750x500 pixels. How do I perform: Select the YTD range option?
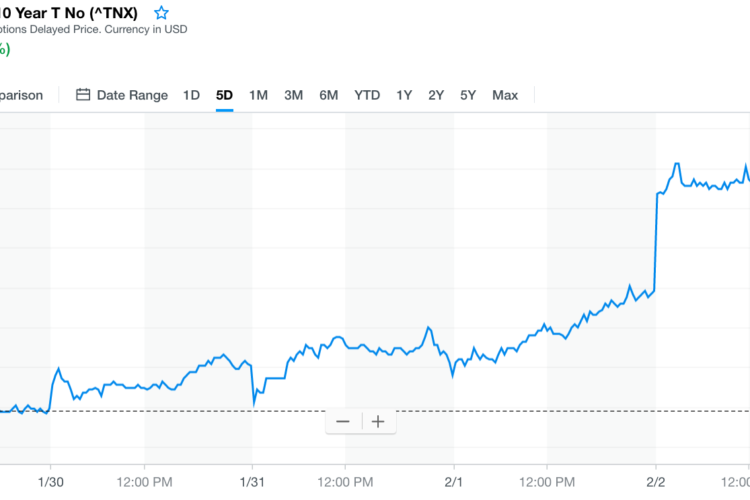click(367, 95)
